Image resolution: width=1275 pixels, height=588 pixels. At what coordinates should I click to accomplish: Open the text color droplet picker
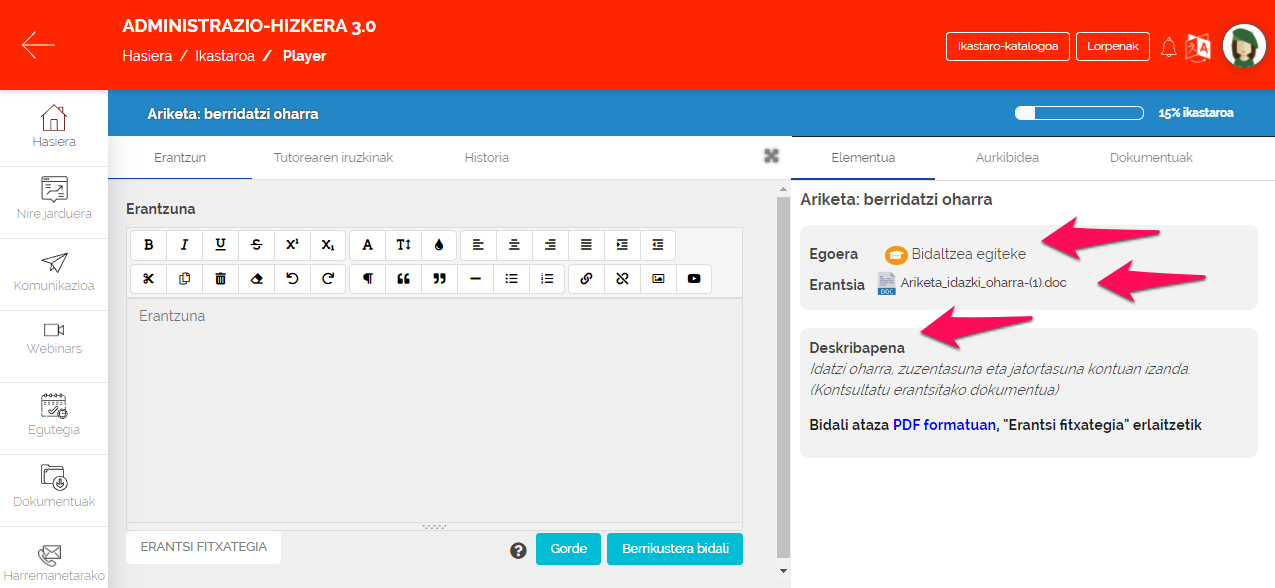coord(439,245)
